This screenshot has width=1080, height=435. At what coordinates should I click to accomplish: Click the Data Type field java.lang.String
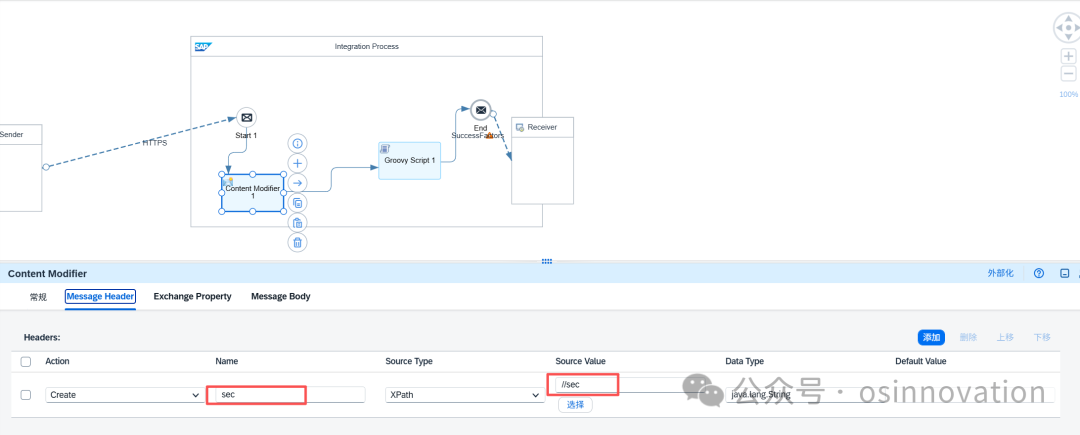pyautogui.click(x=806, y=395)
